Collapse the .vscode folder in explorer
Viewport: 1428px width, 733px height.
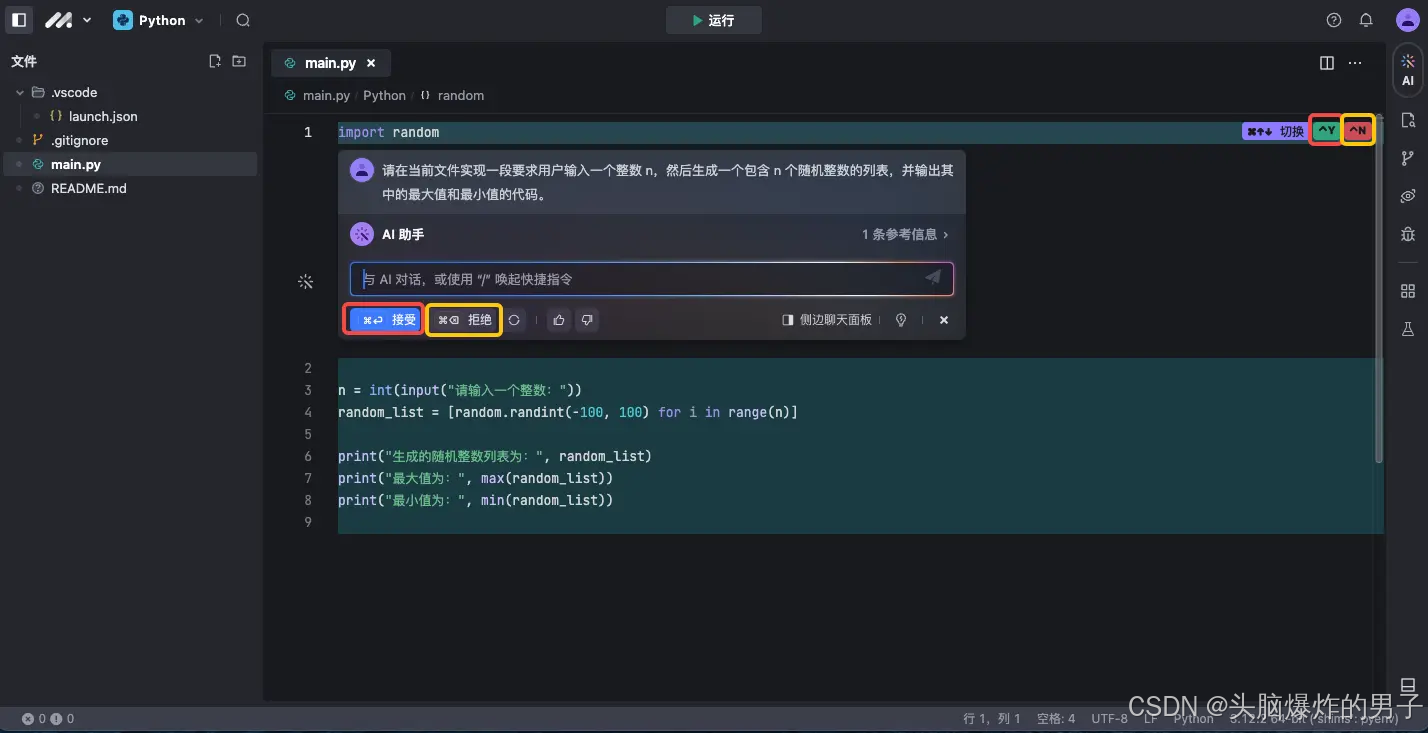(20, 92)
